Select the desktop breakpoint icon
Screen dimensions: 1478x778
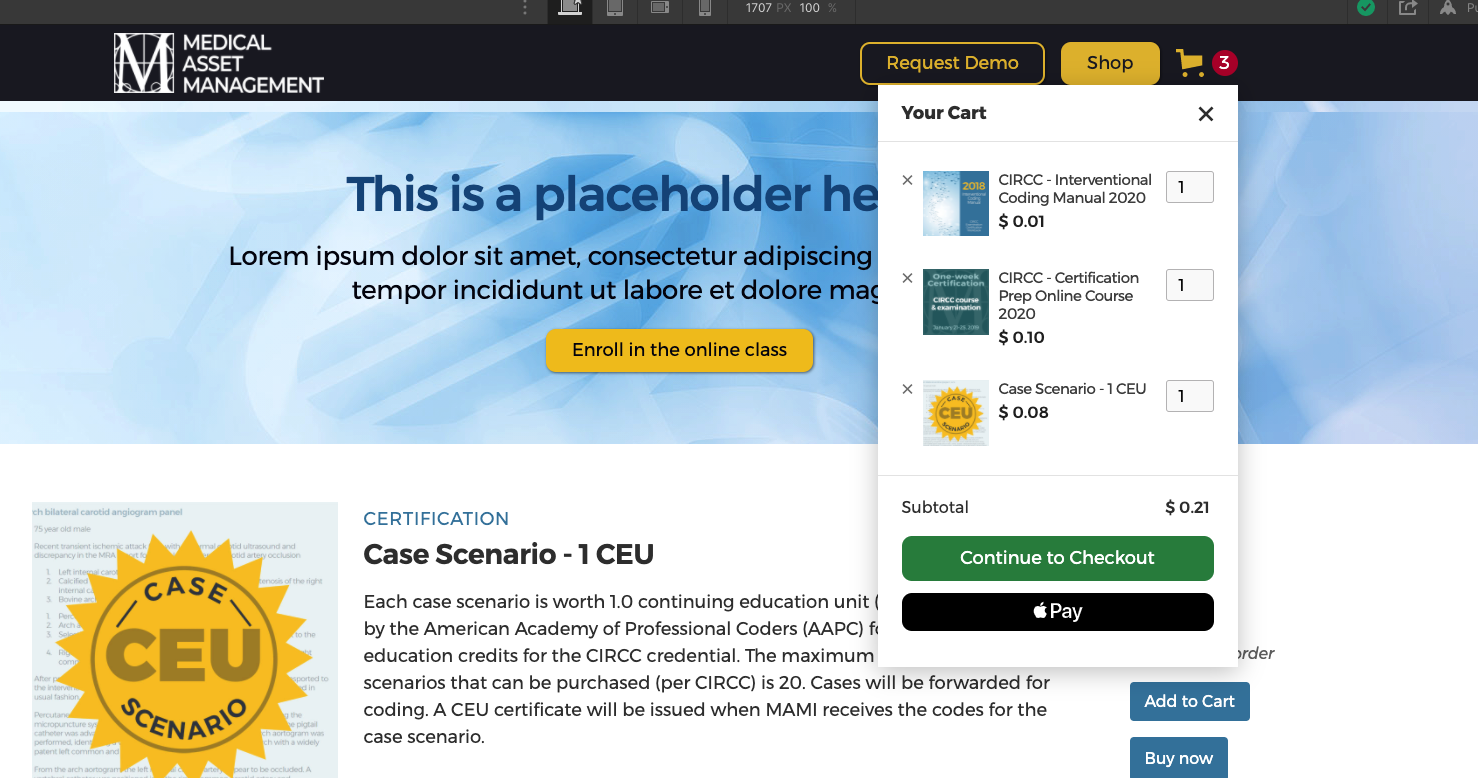coord(570,8)
